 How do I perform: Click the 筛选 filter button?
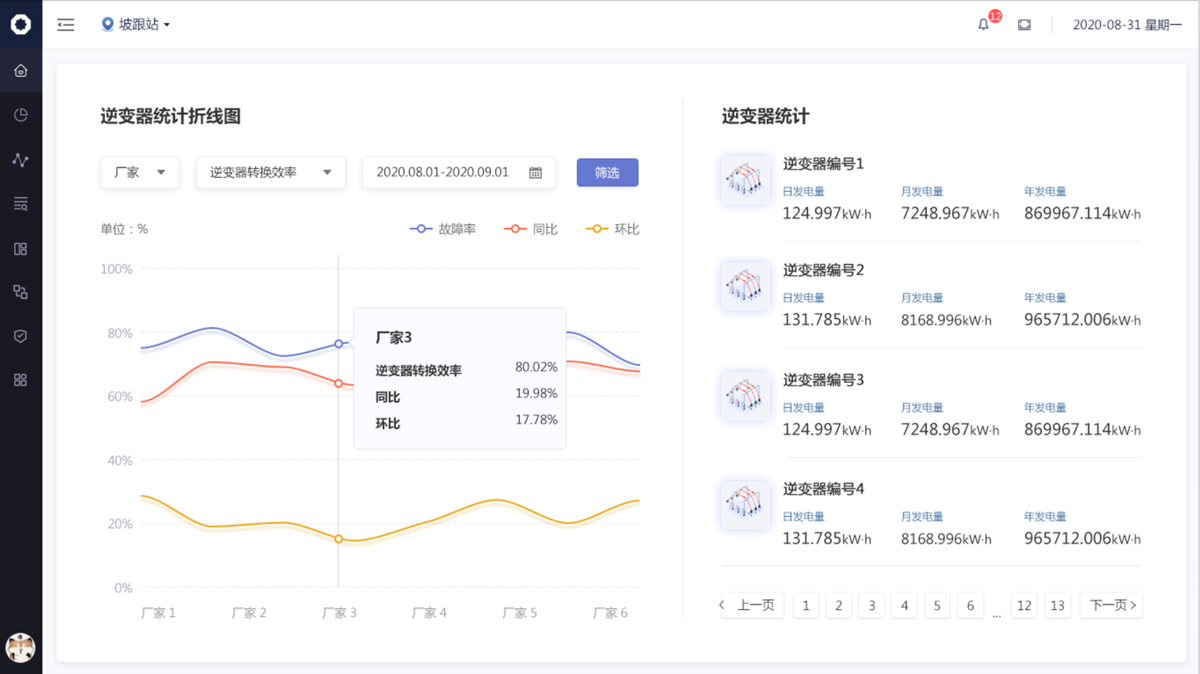[x=607, y=172]
